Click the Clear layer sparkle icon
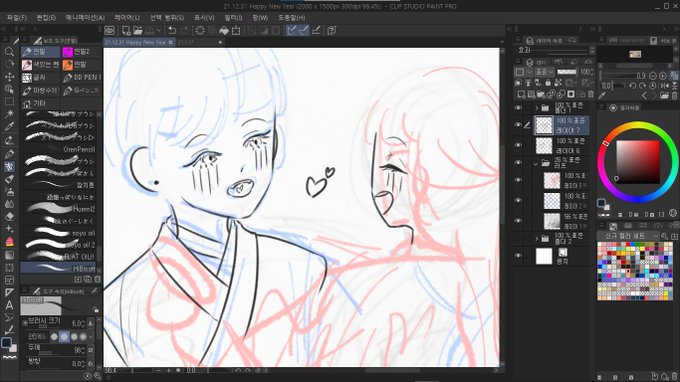680x382 pixels. click(x=200, y=30)
